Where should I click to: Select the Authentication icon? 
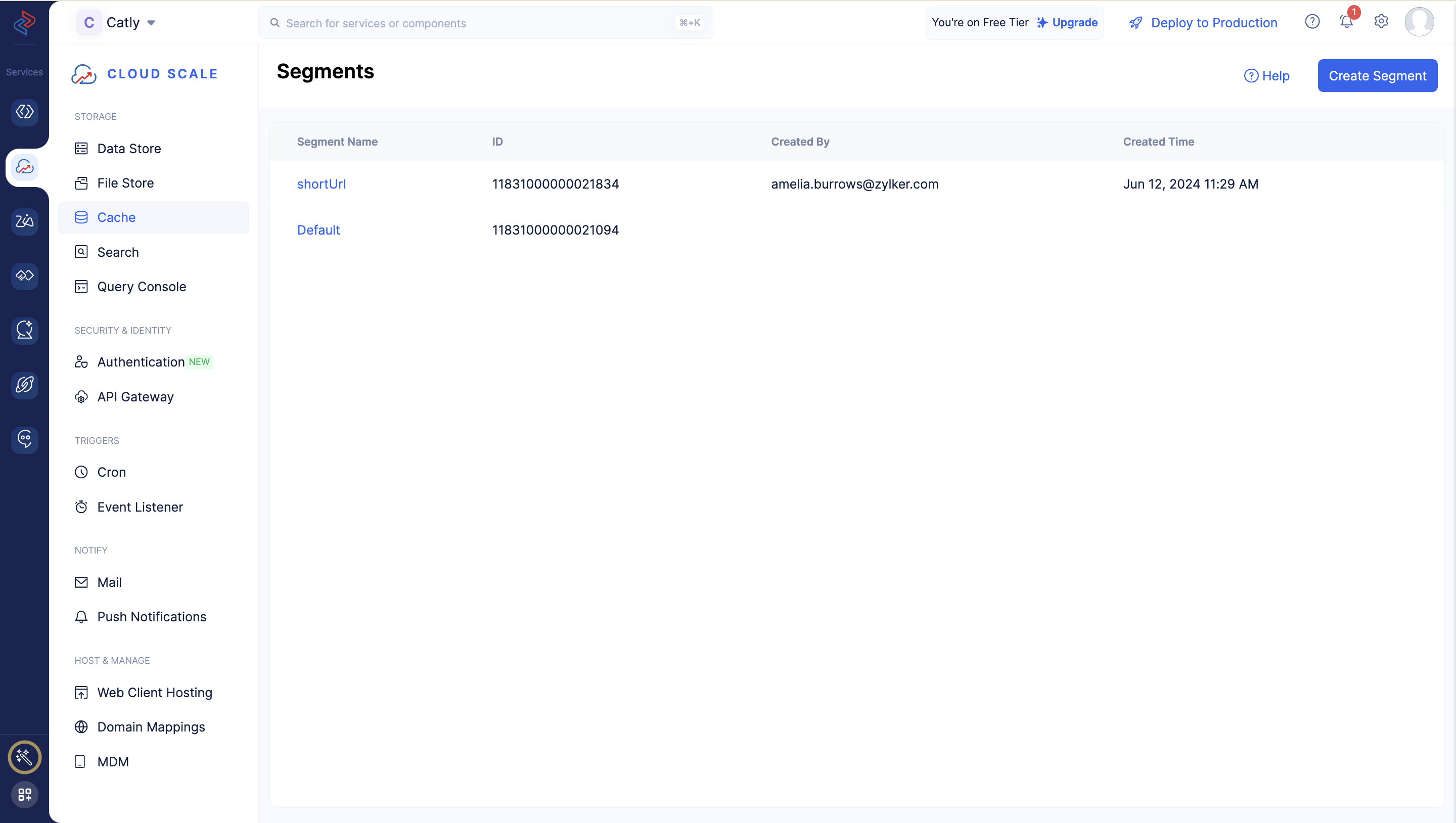pyautogui.click(x=82, y=362)
